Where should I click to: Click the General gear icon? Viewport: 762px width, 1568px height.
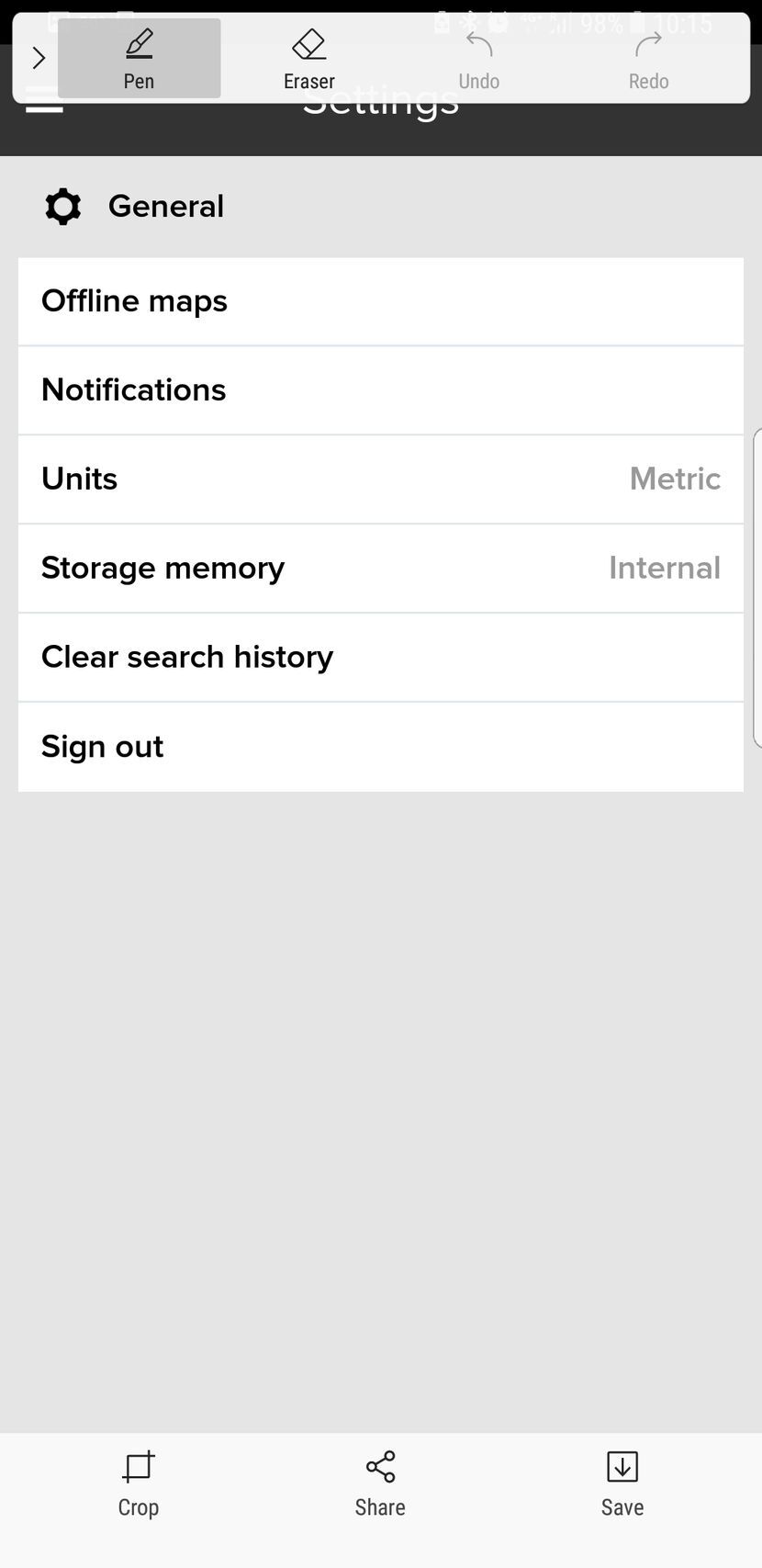62,207
